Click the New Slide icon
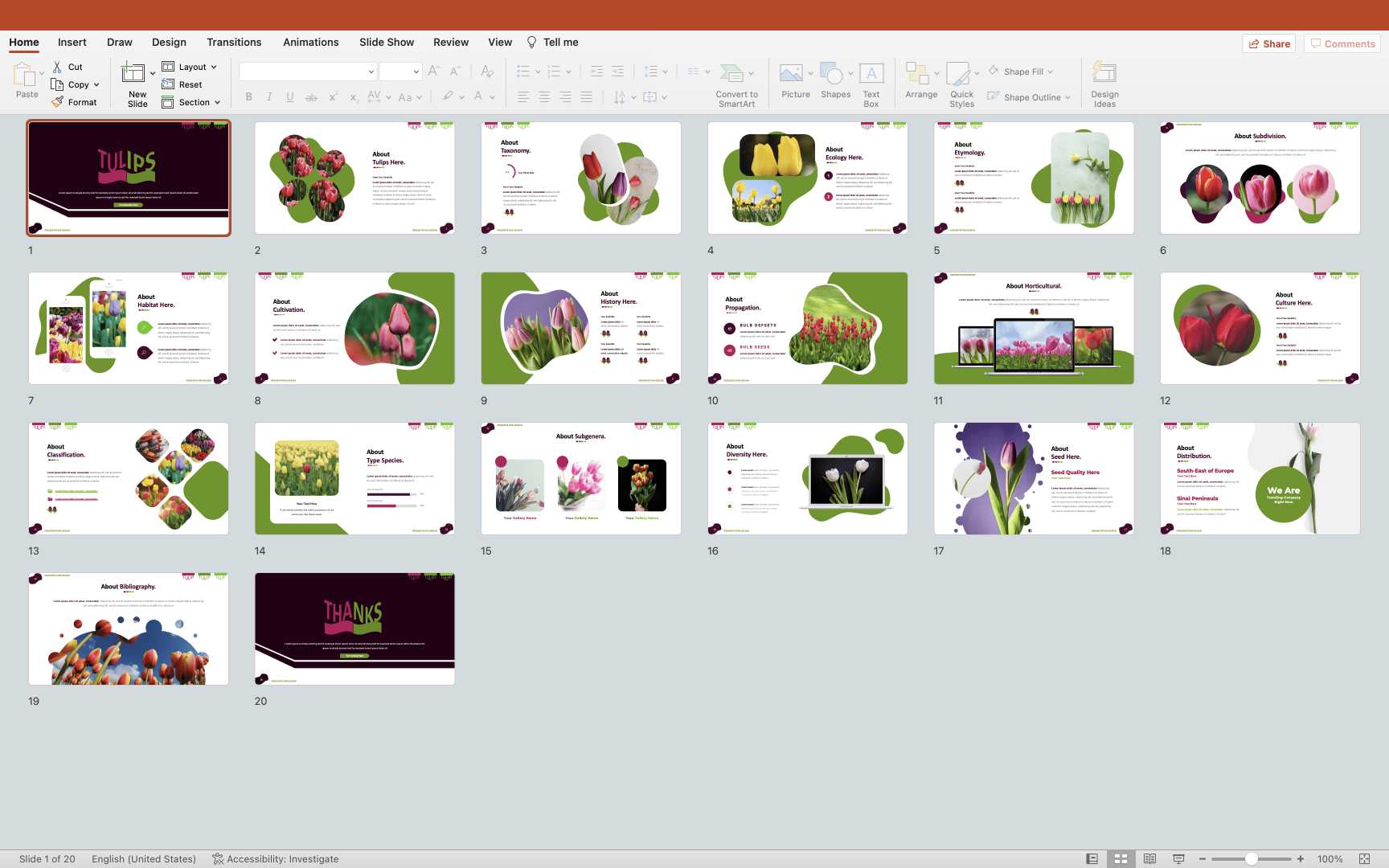Image resolution: width=1389 pixels, height=868 pixels. 133,74
